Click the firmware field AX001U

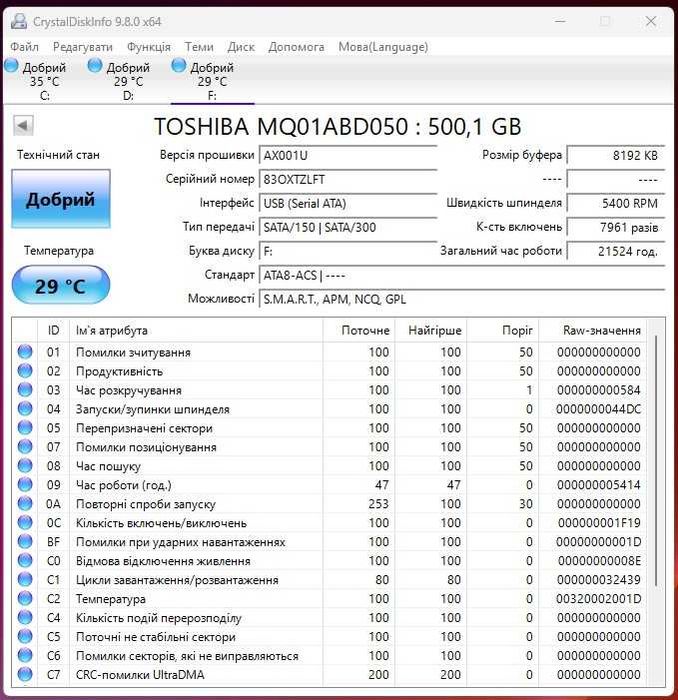click(x=348, y=155)
